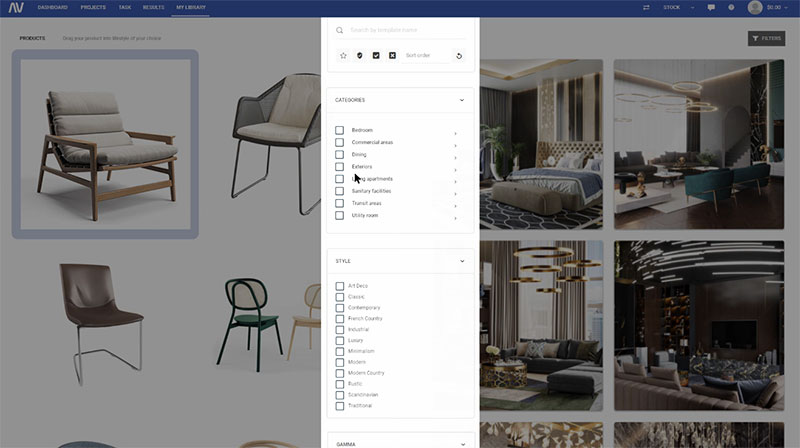This screenshot has width=800, height=448.
Task: Go to the Task menu item
Action: [125, 8]
